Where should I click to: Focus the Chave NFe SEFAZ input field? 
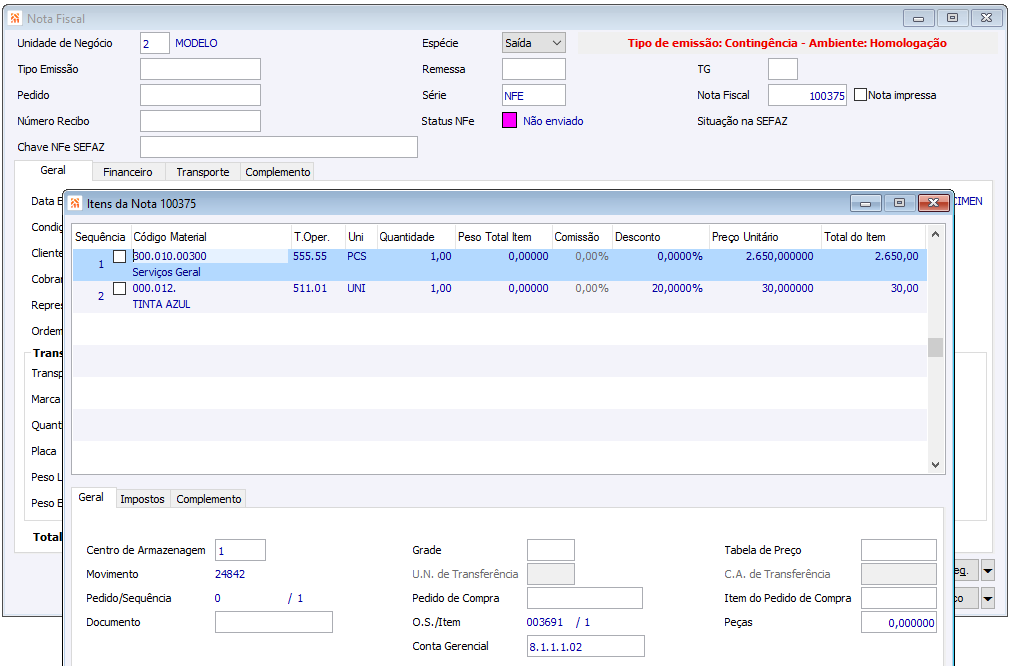point(278,147)
